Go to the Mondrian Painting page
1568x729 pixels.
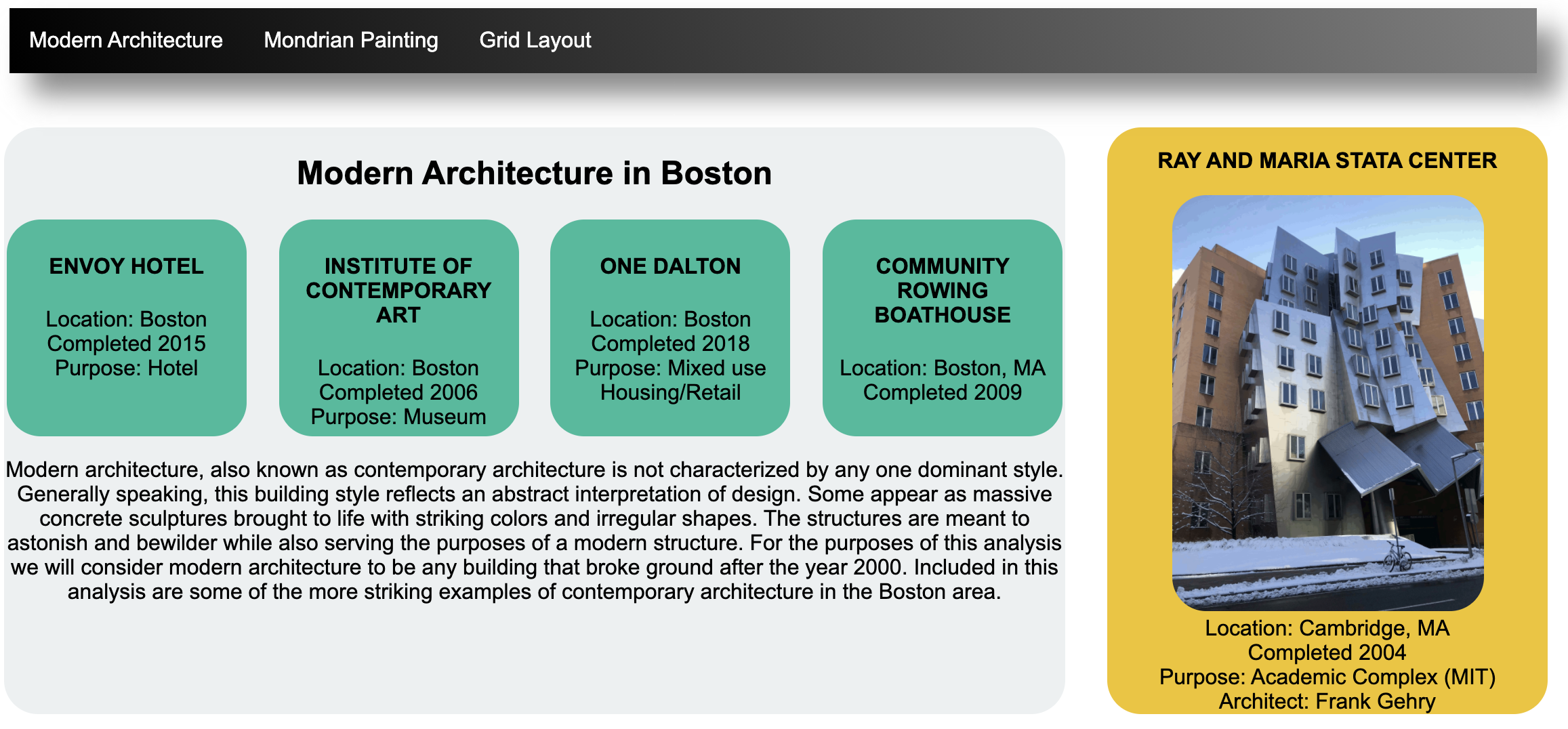coord(351,40)
